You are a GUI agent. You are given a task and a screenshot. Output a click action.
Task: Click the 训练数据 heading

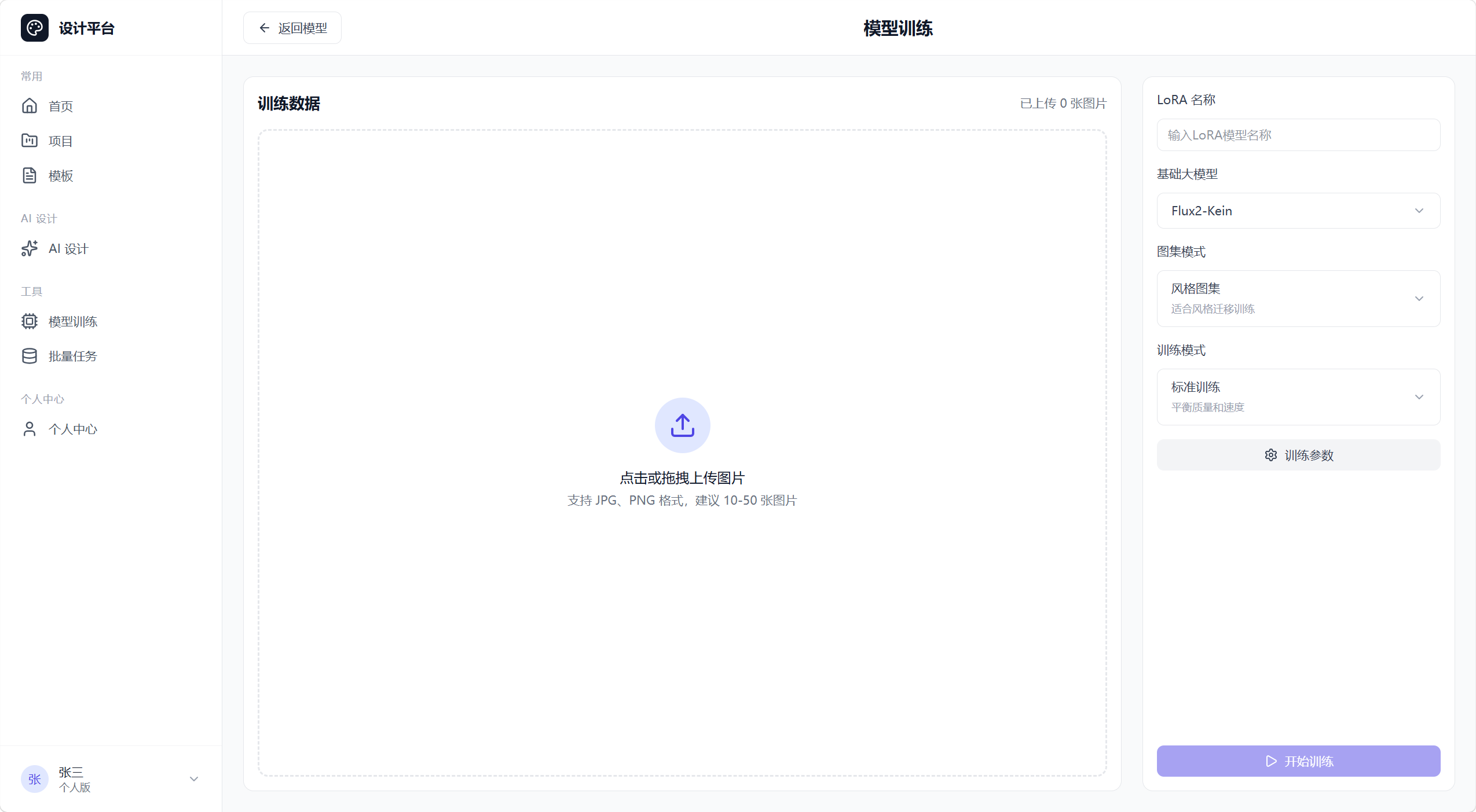[x=289, y=104]
